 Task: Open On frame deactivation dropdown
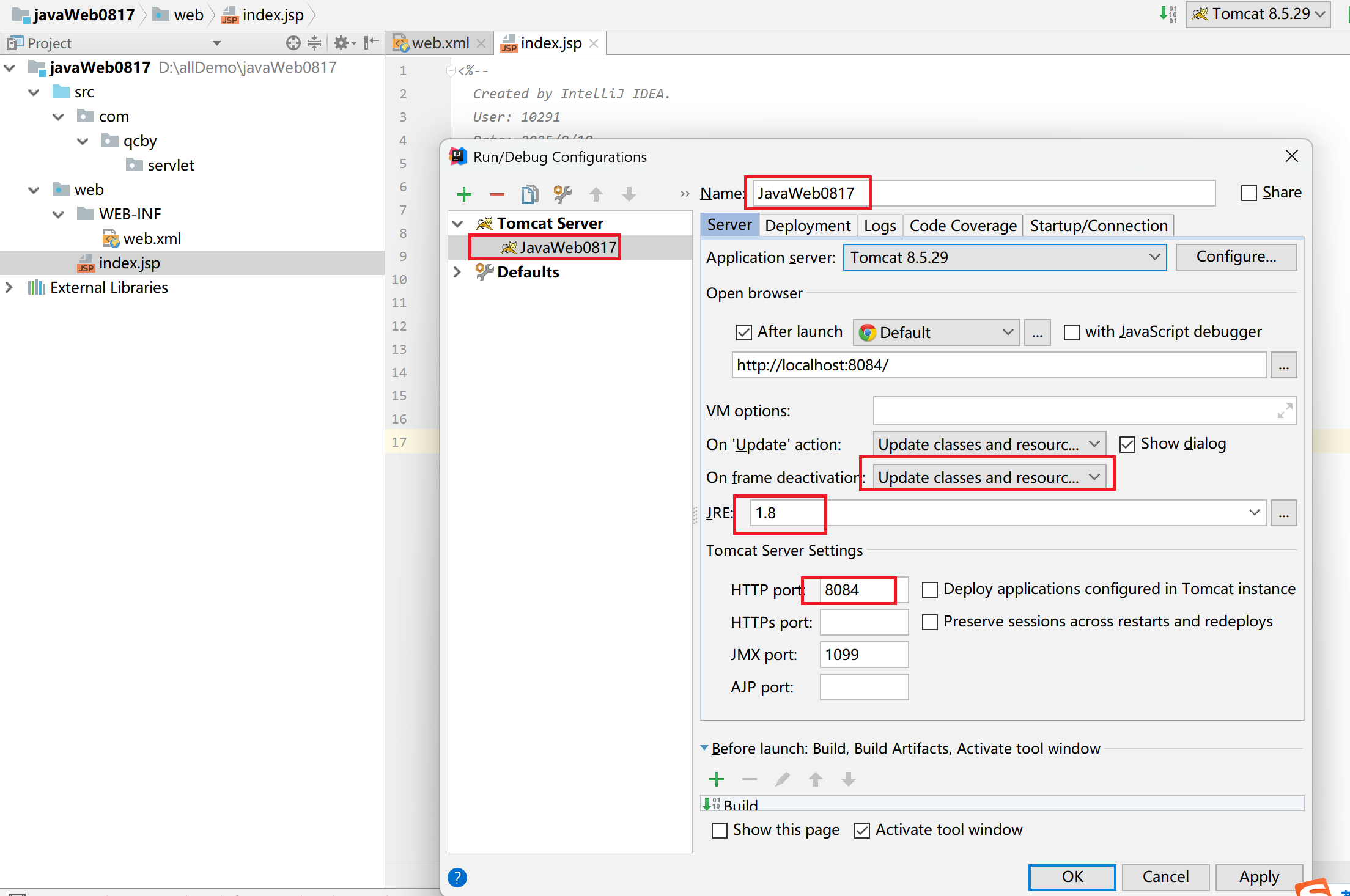pos(989,477)
